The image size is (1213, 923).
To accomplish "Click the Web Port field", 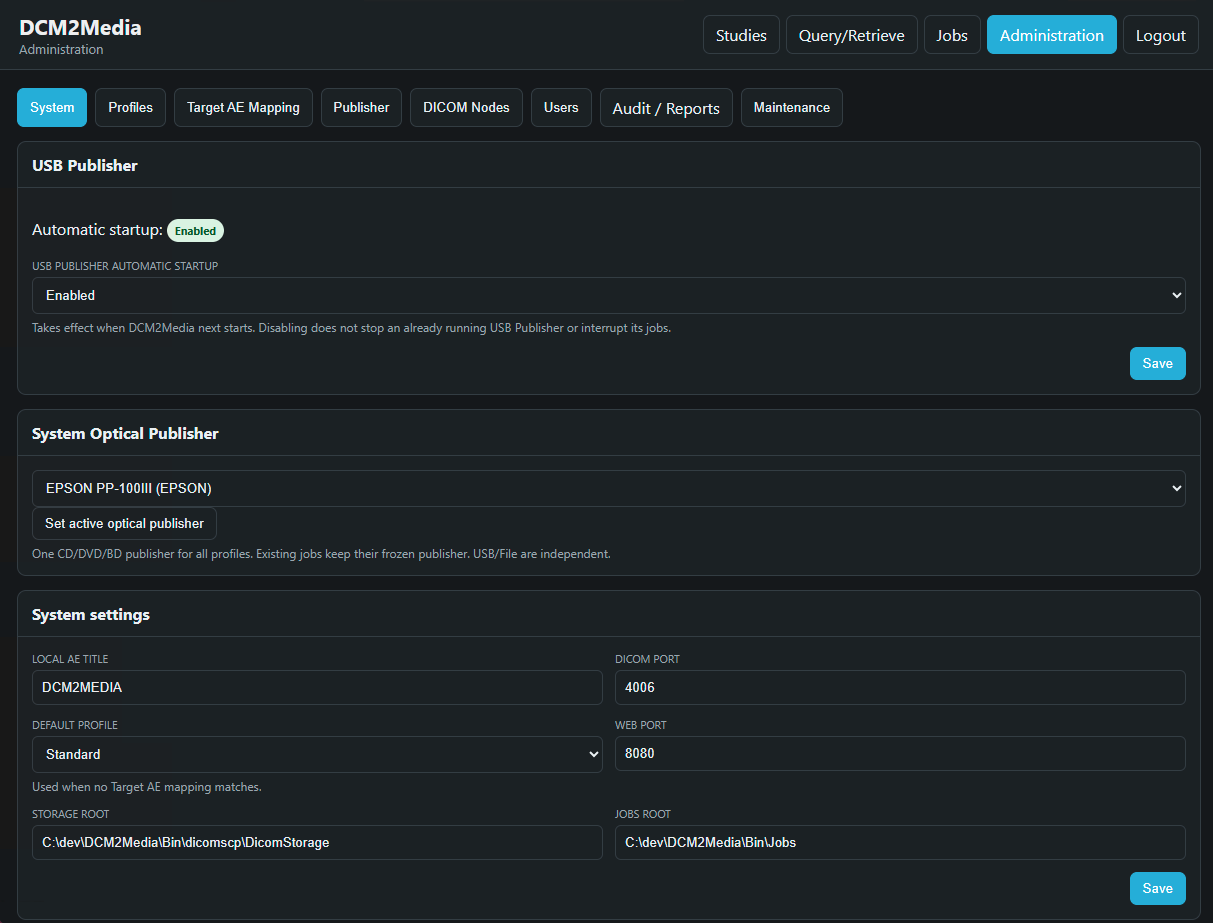I will [900, 753].
